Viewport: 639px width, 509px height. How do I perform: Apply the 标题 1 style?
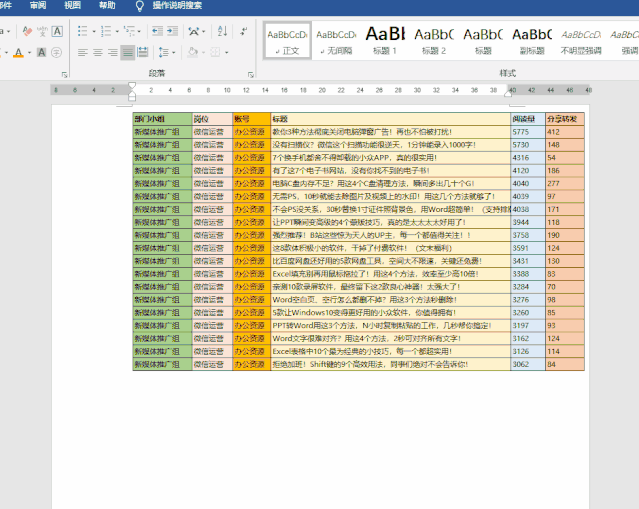(385, 41)
